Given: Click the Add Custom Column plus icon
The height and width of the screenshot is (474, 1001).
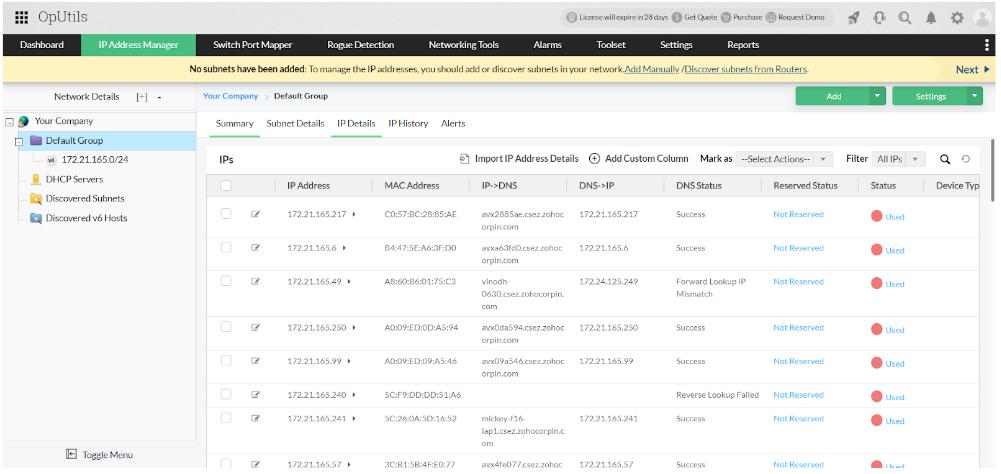Looking at the screenshot, I should click(x=594, y=158).
